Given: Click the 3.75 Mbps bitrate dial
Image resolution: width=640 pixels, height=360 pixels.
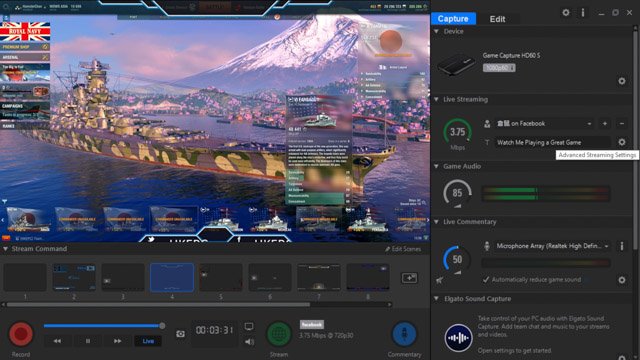Looking at the screenshot, I should (x=457, y=132).
